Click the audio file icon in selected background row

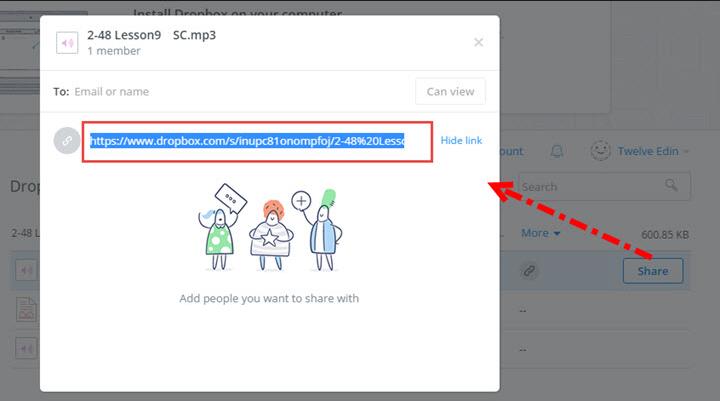26,271
